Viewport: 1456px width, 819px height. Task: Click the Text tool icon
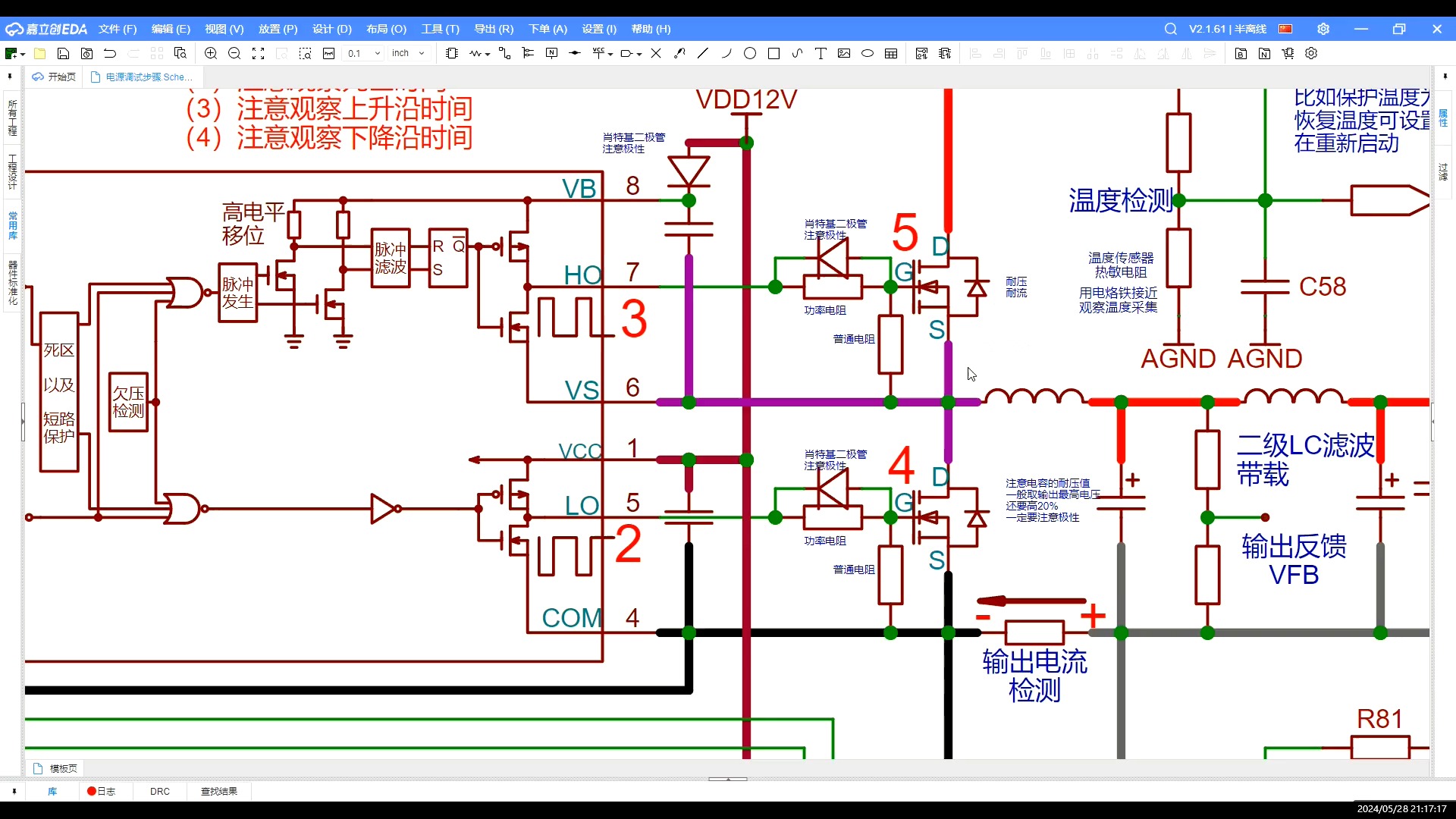tap(821, 53)
